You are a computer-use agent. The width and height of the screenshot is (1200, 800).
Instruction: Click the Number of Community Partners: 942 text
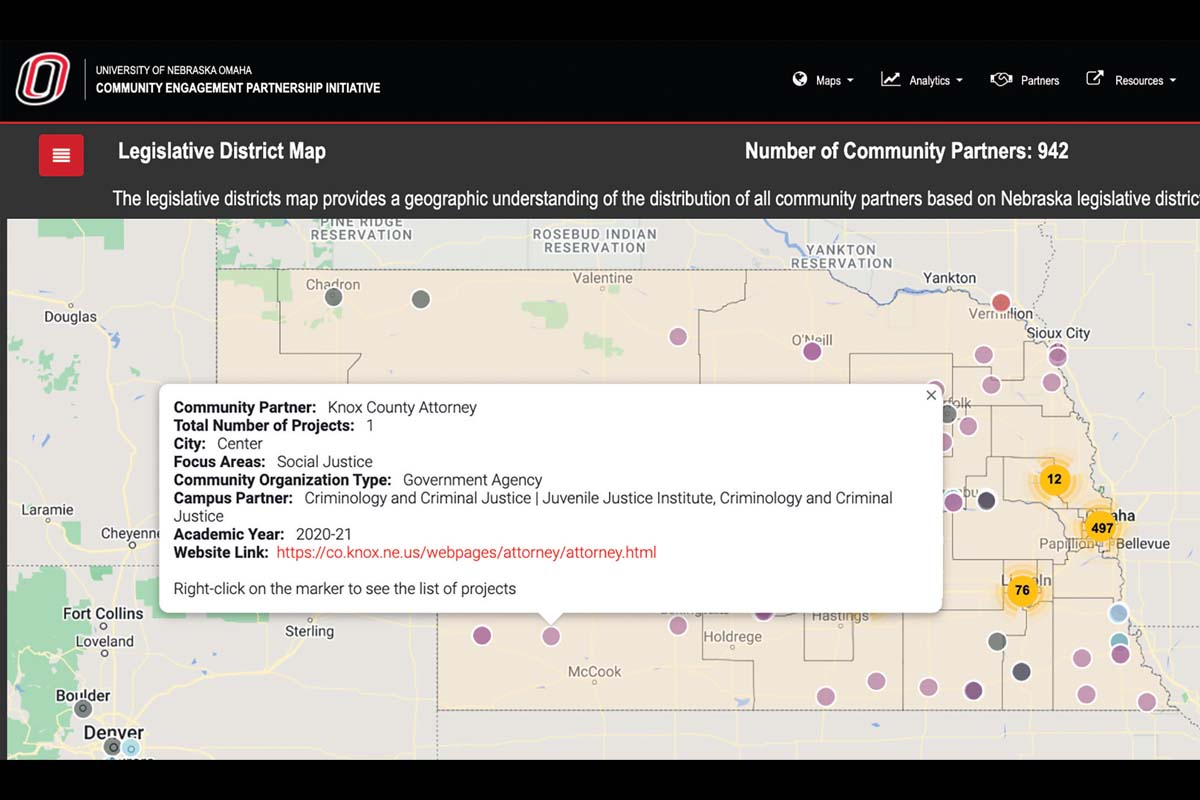click(x=907, y=151)
